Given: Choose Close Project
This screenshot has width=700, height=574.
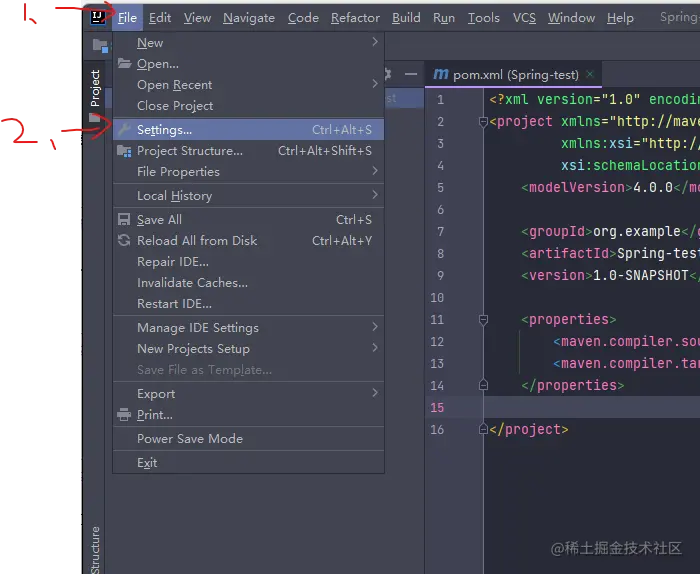Looking at the screenshot, I should point(248,106).
